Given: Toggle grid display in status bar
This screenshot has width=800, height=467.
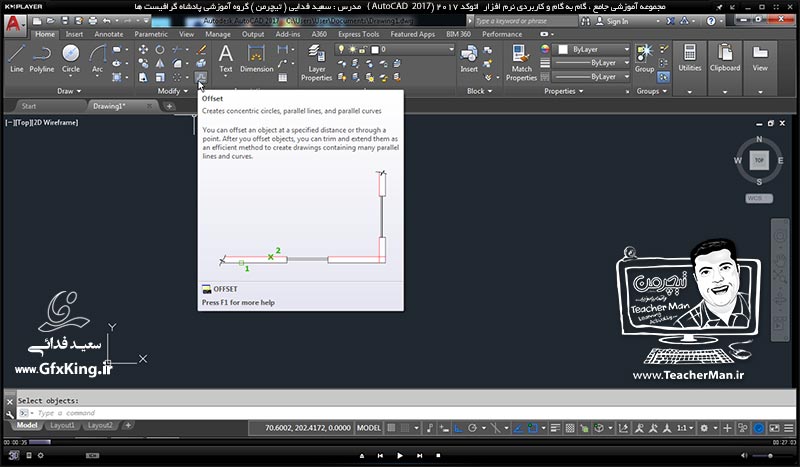Looking at the screenshot, I should click(391, 428).
